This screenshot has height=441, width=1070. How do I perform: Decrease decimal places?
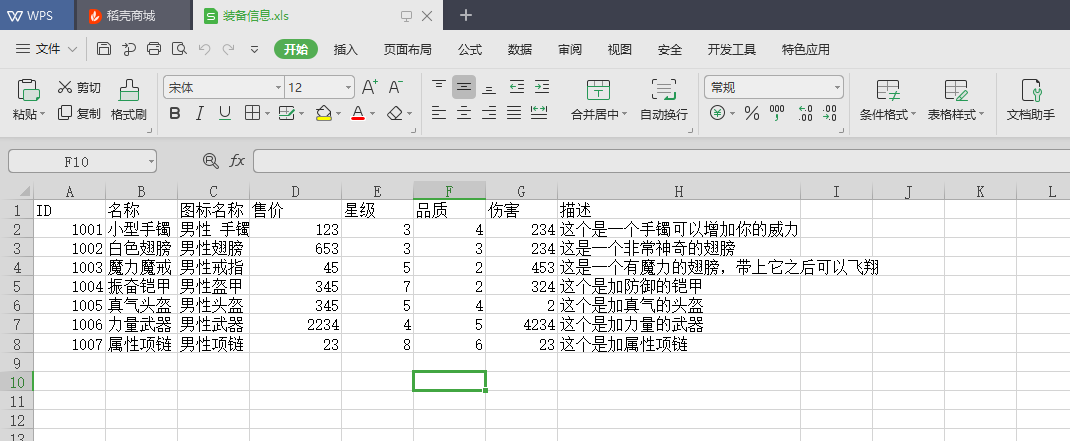830,113
